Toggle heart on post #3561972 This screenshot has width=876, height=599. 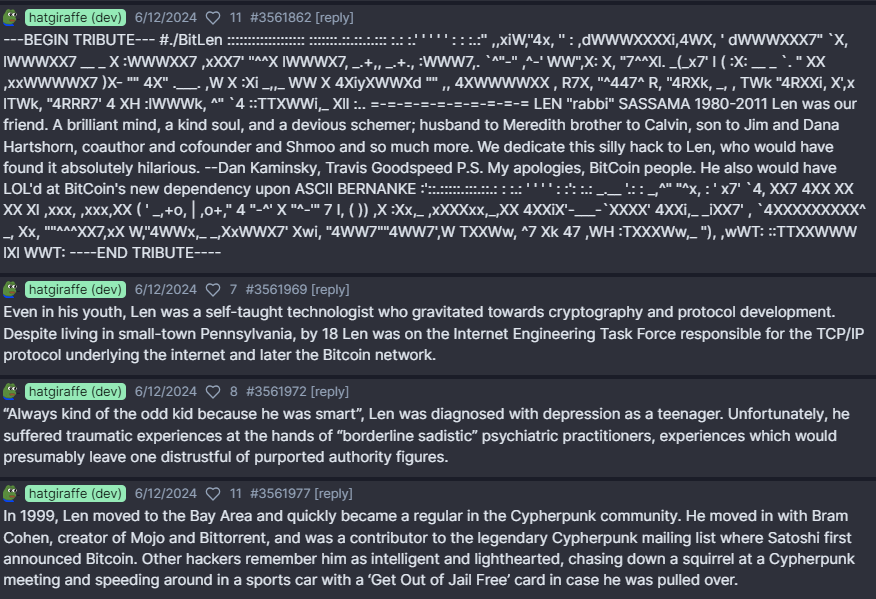213,392
